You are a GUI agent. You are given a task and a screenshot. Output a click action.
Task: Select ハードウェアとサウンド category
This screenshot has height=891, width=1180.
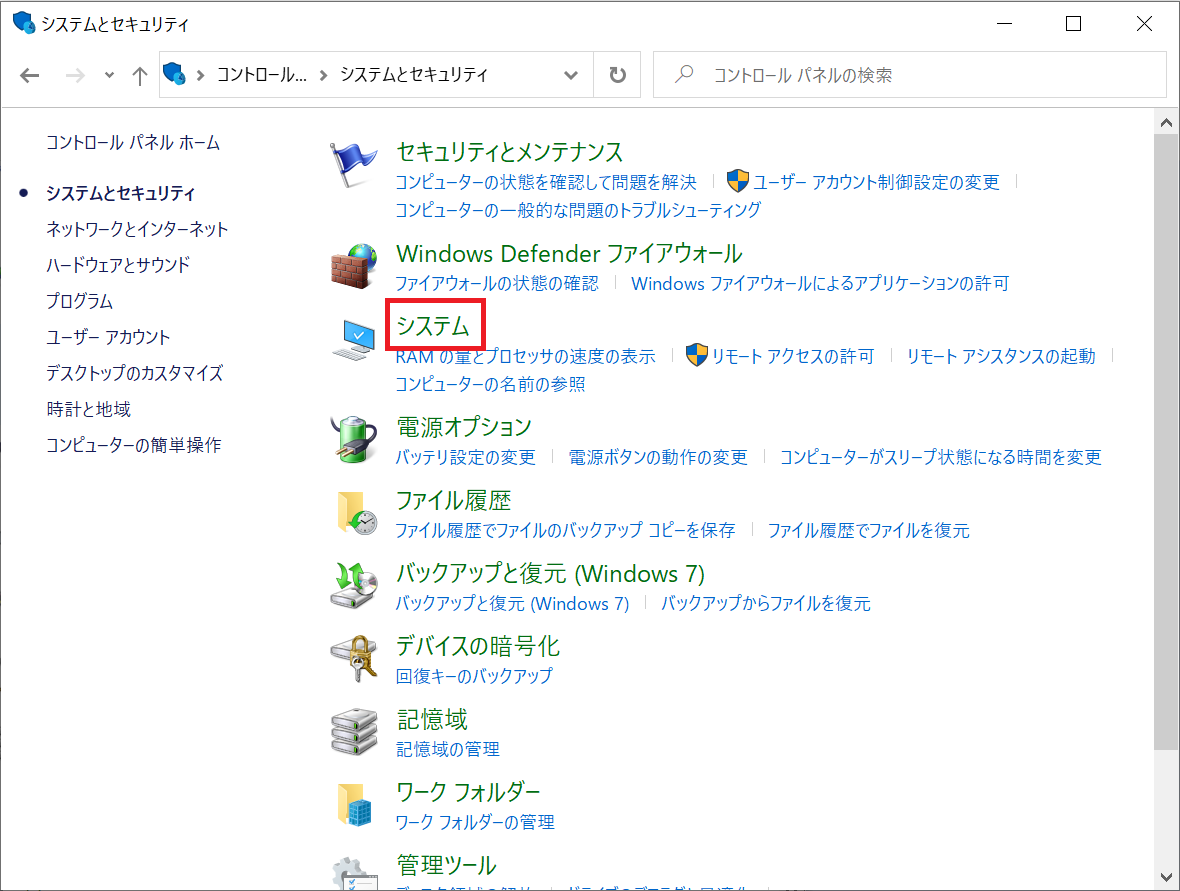(118, 265)
